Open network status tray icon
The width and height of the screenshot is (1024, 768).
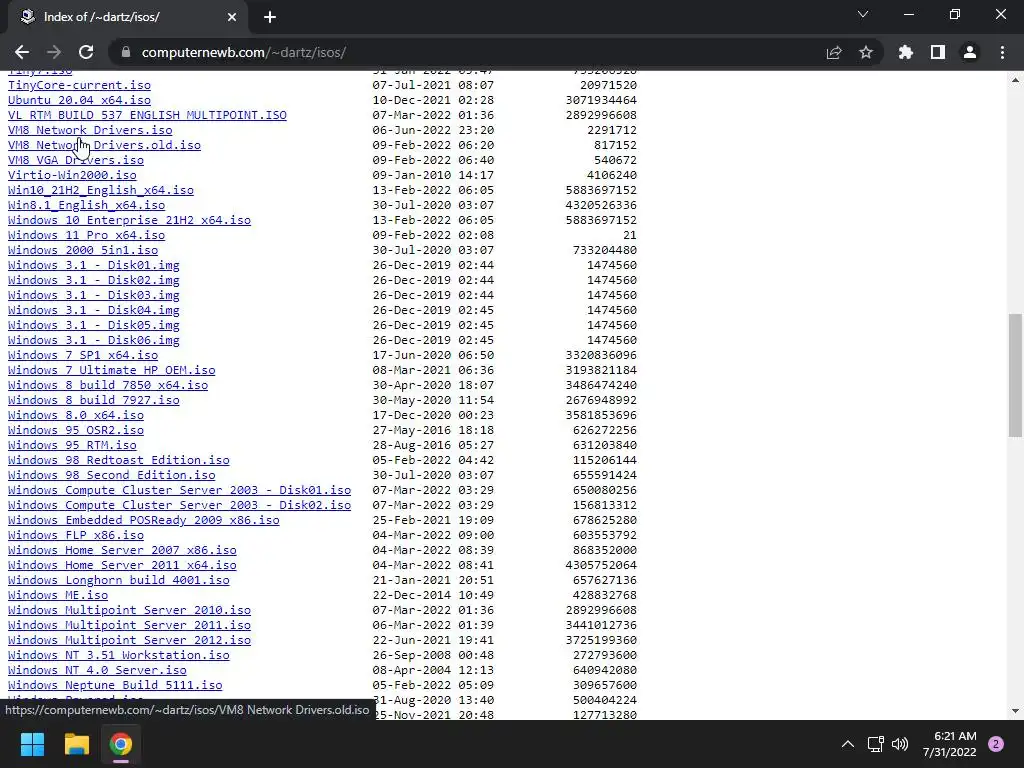coord(876,744)
